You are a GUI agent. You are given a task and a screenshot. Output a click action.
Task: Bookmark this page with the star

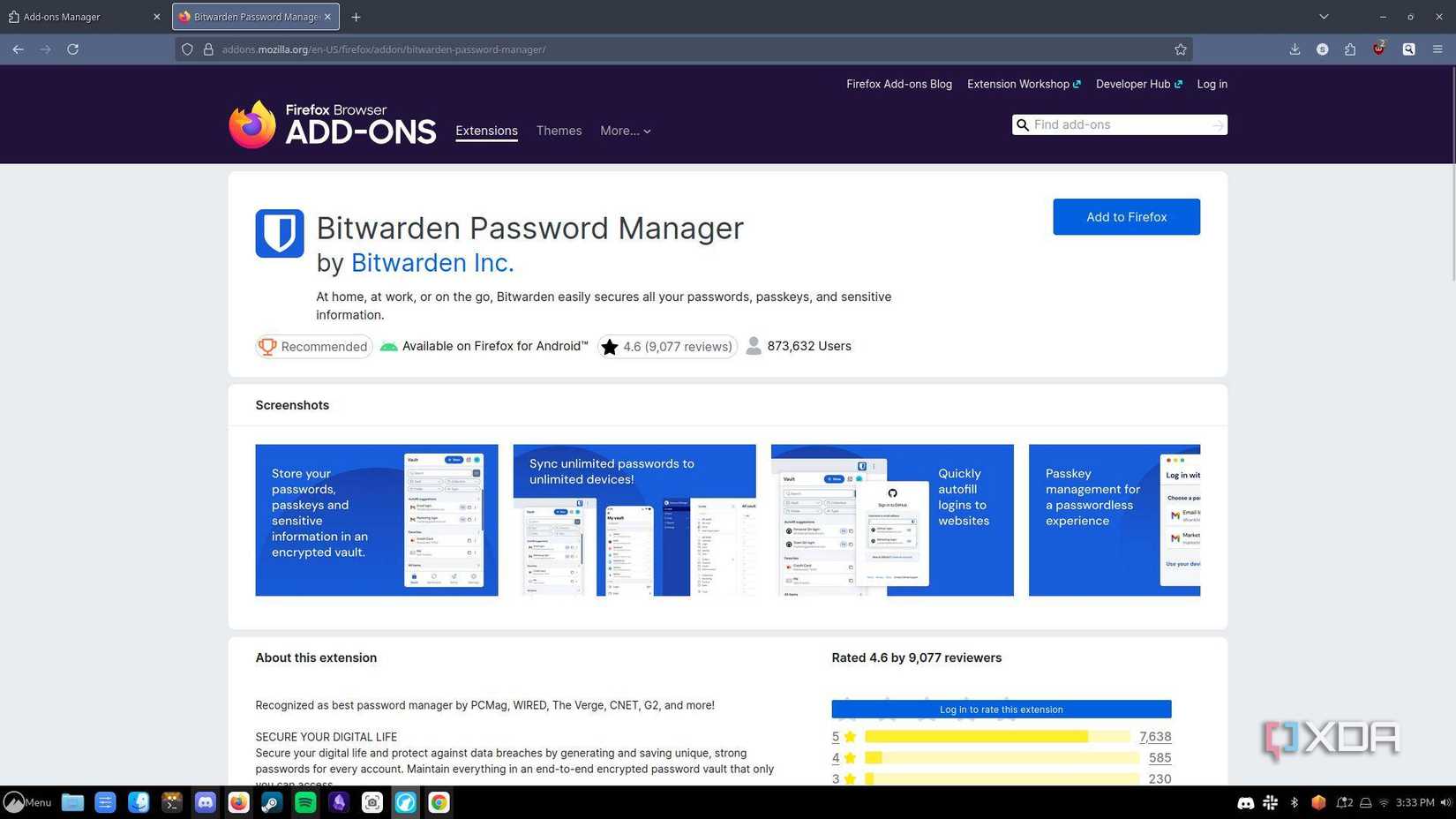click(x=1181, y=49)
